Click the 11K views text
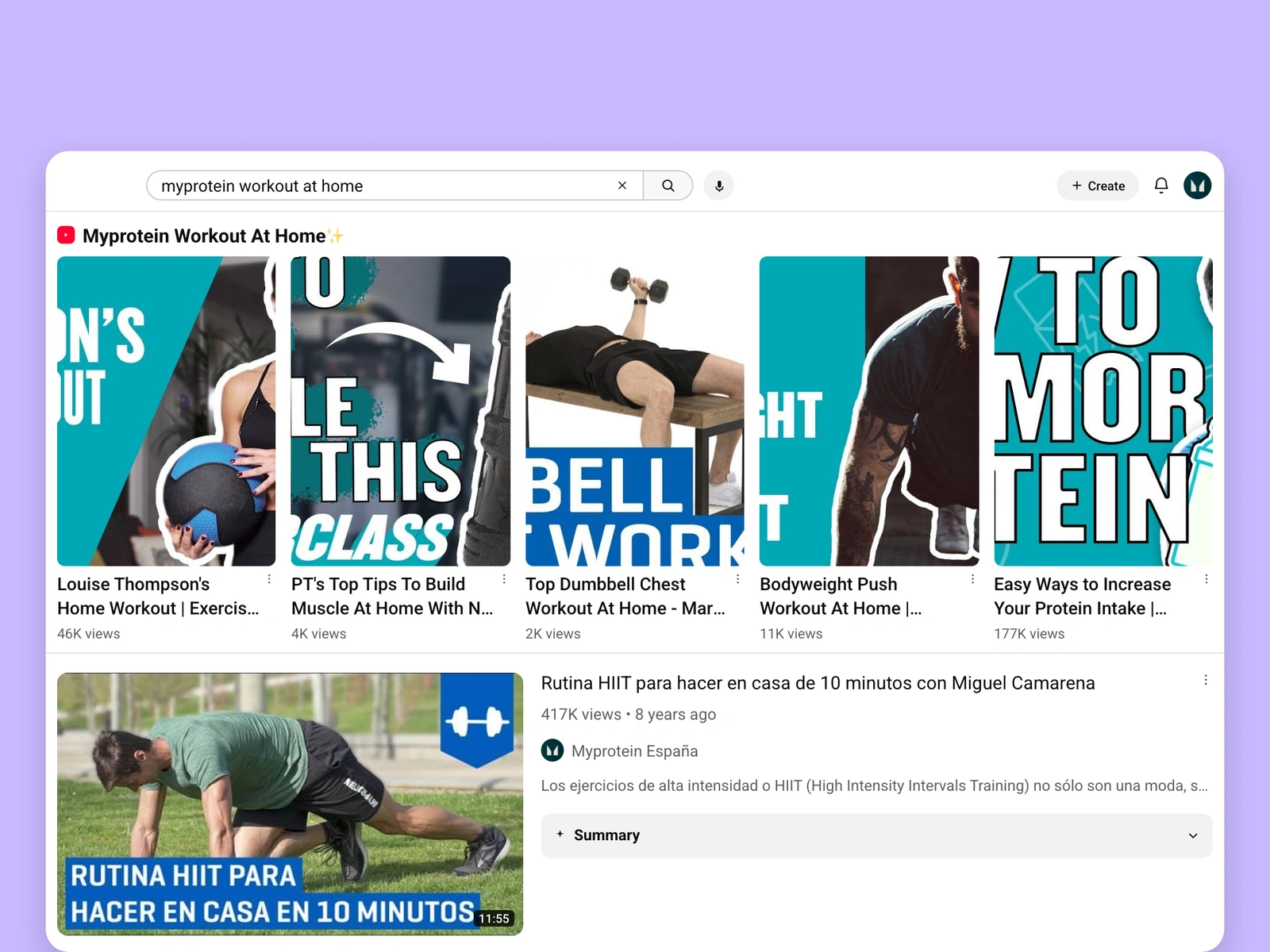This screenshot has height=952, width=1270. coord(791,634)
